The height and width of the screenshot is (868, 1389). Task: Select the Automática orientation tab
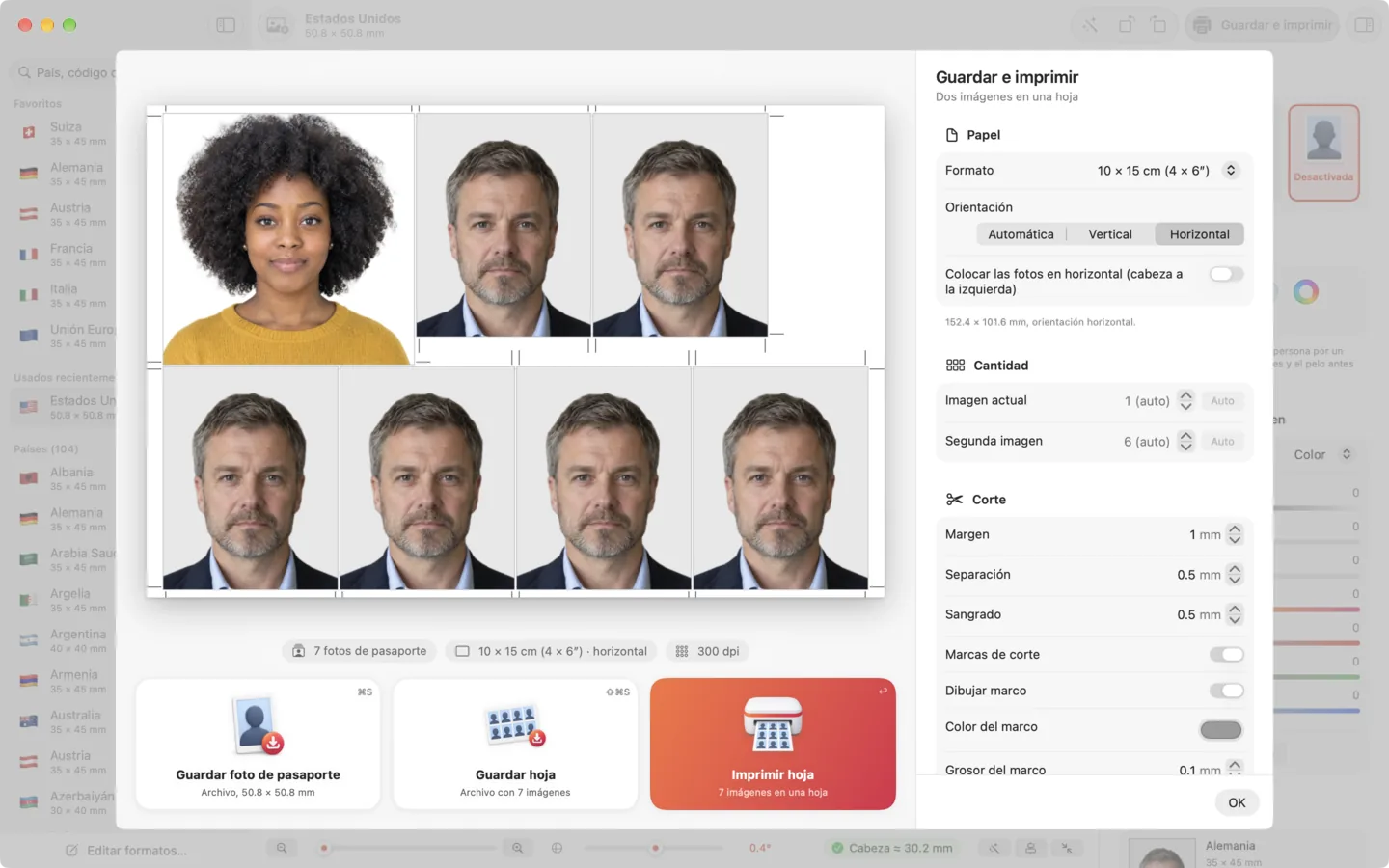coord(1021,234)
